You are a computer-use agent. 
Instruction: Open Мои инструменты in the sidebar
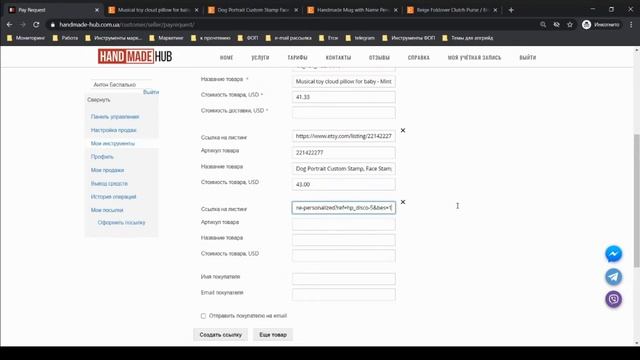coord(113,144)
